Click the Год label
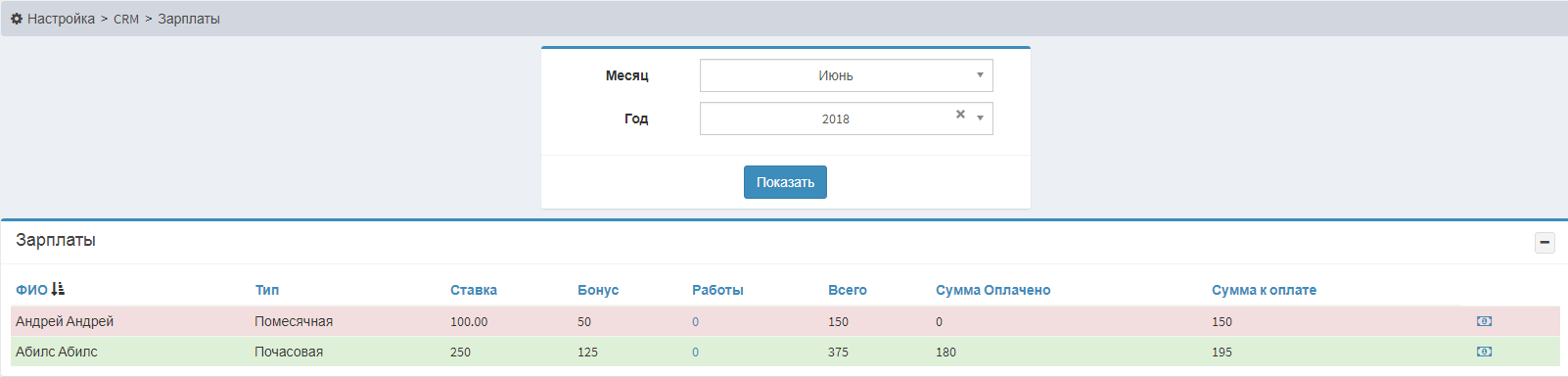This screenshot has height=377, width=1568. [636, 118]
